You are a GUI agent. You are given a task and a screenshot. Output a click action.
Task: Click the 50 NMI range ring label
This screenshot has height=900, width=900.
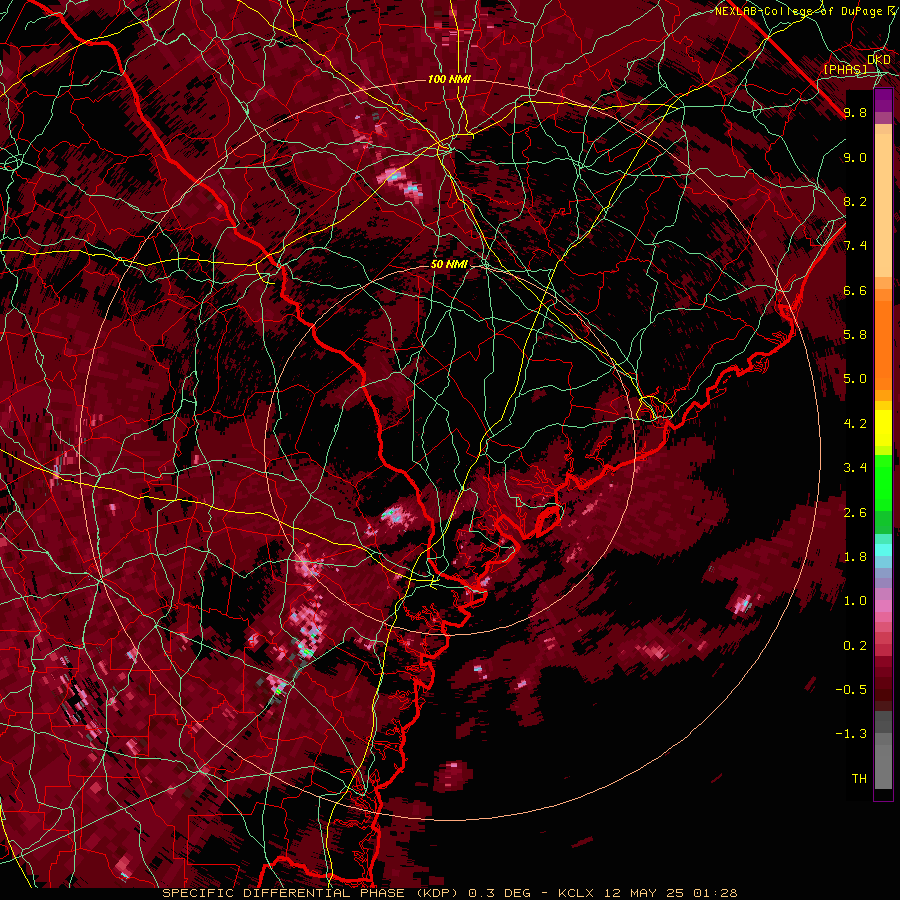tap(449, 264)
